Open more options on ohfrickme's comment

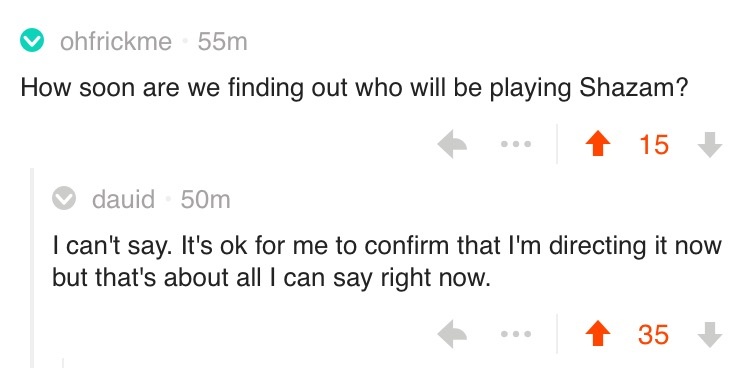[516, 144]
